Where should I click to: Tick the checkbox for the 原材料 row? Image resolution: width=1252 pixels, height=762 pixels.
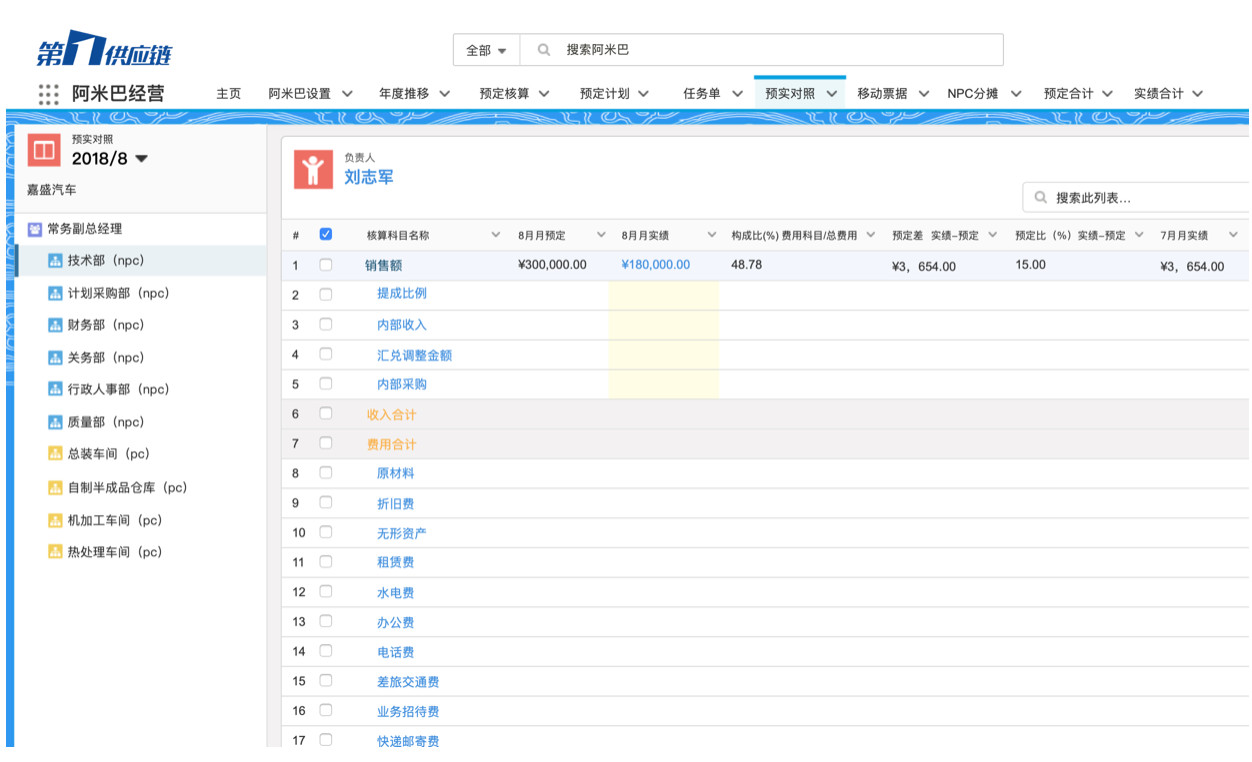(x=325, y=473)
